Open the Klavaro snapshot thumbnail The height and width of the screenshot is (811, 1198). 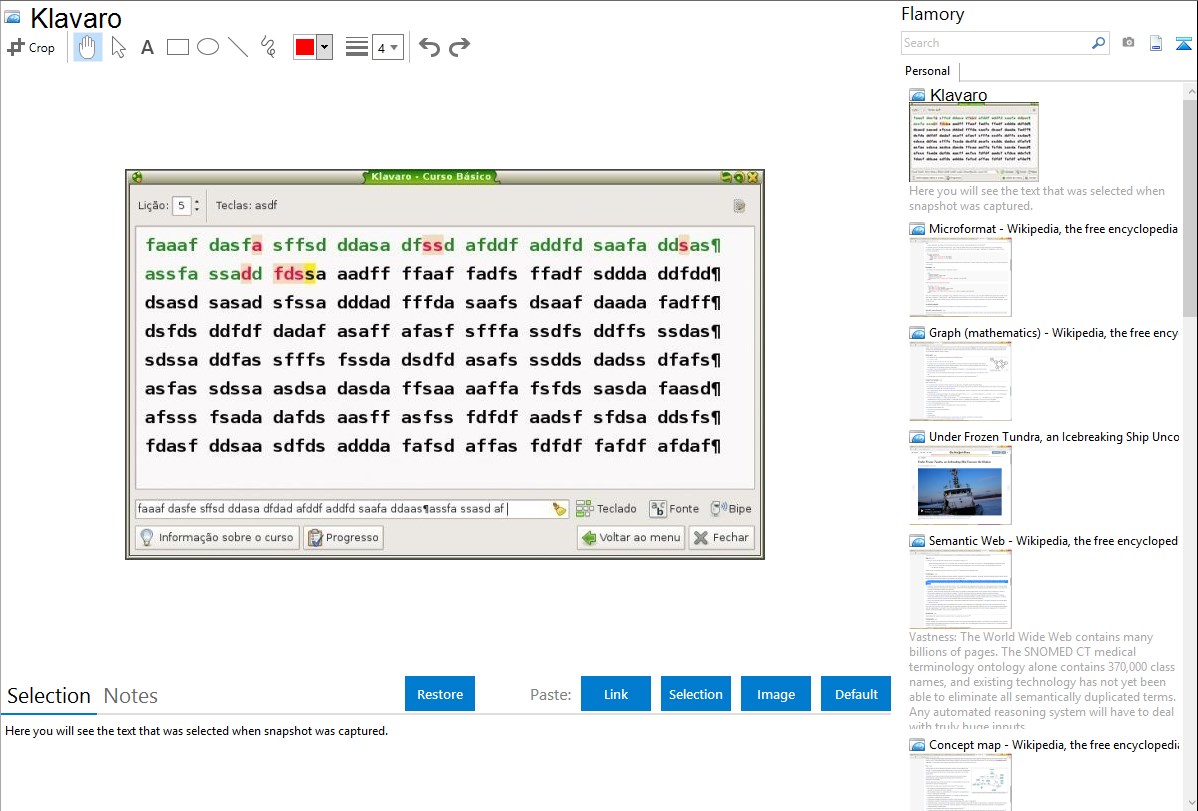click(x=973, y=142)
